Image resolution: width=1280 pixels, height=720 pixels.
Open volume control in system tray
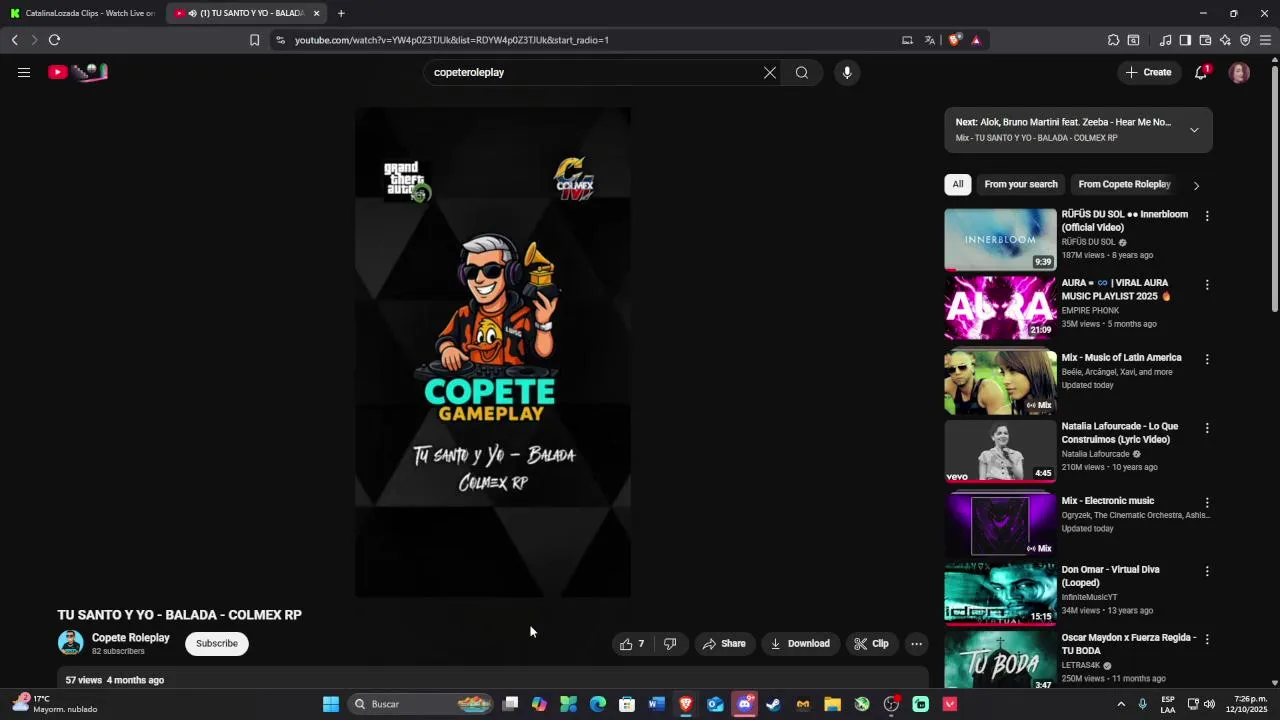pos(1210,704)
